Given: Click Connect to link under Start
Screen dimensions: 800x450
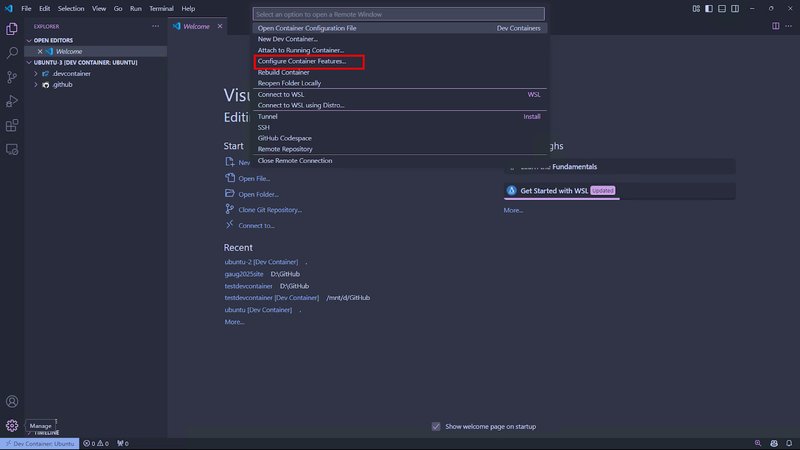Looking at the screenshot, I should click(x=250, y=226).
